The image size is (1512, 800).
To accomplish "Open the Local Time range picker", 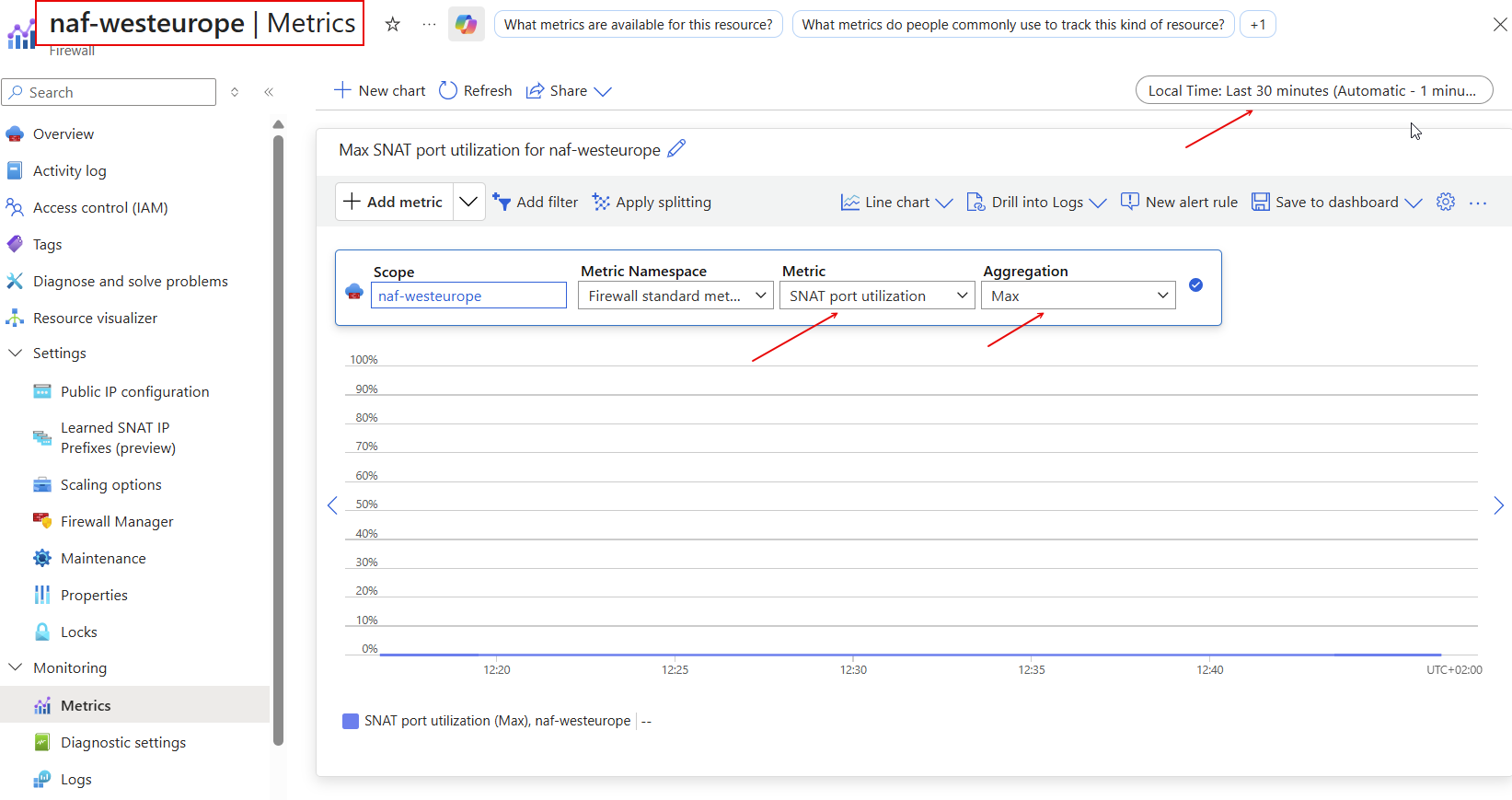I will pos(1313,90).
